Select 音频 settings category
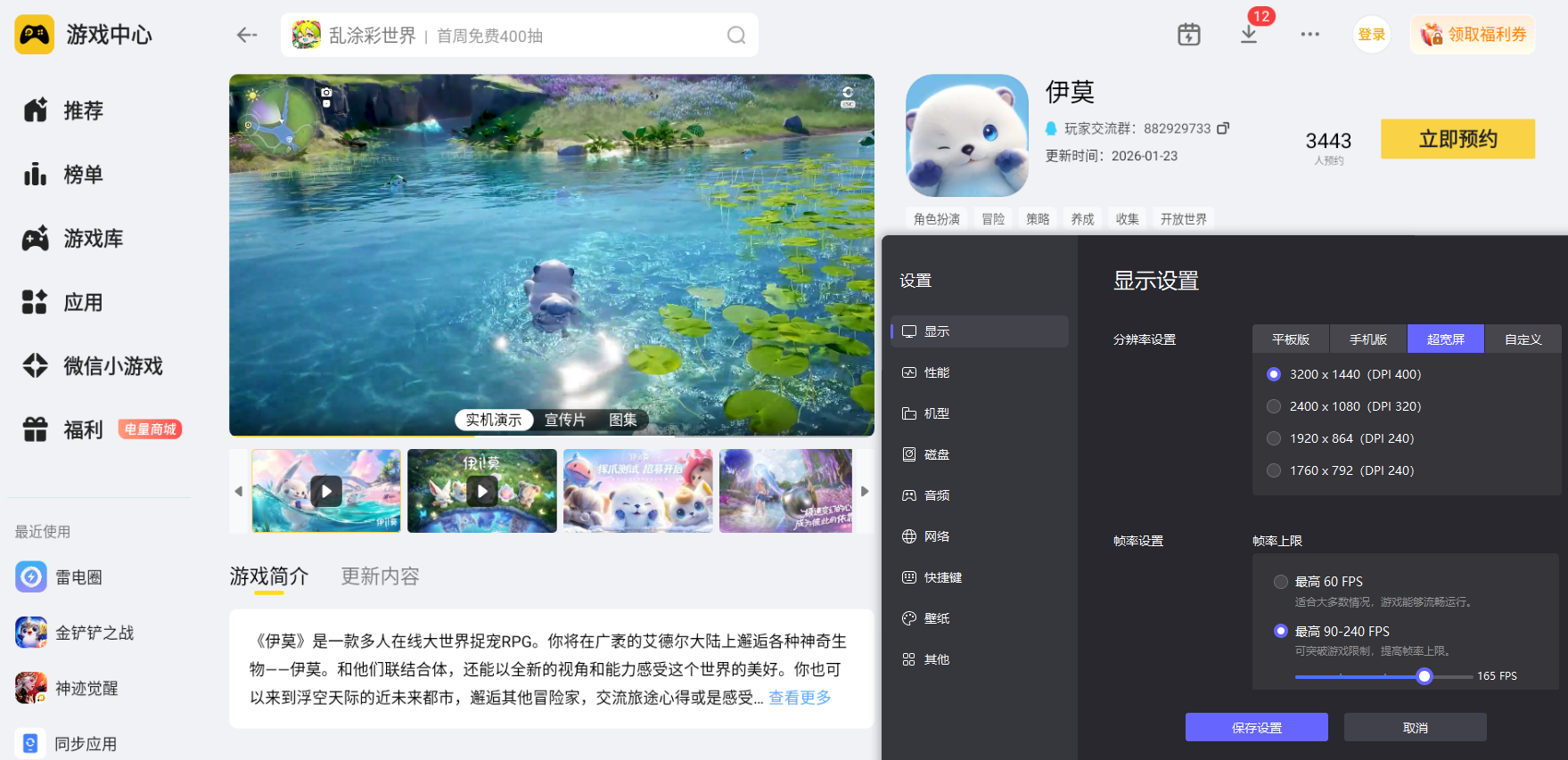Viewport: 1568px width, 760px height. 980,495
